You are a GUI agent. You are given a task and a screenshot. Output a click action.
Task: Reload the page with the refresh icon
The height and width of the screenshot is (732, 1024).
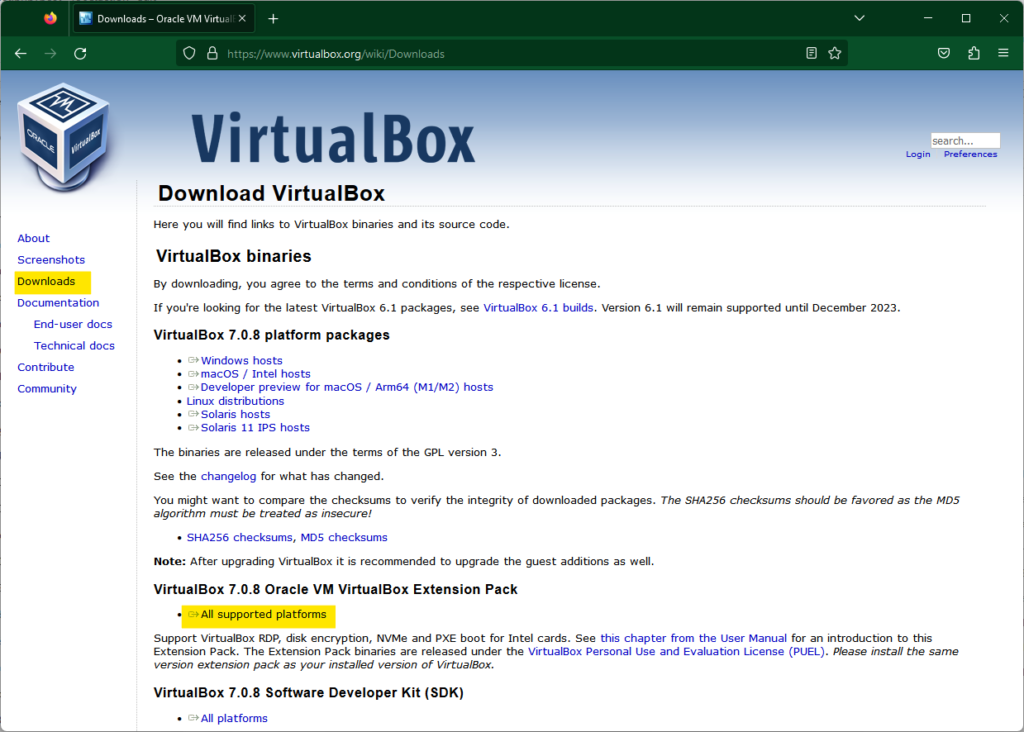[80, 54]
